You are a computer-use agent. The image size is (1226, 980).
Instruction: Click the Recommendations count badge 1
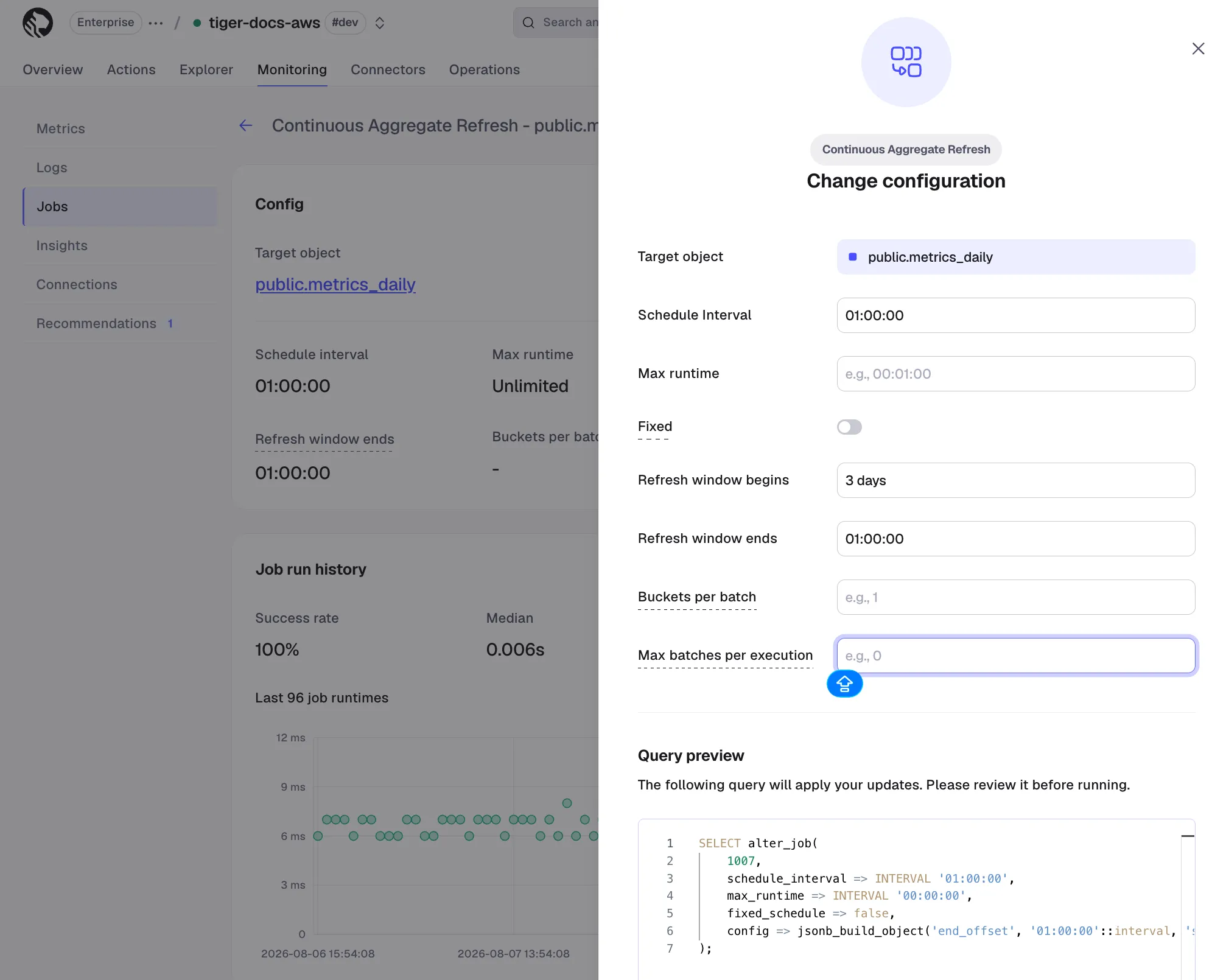point(170,324)
